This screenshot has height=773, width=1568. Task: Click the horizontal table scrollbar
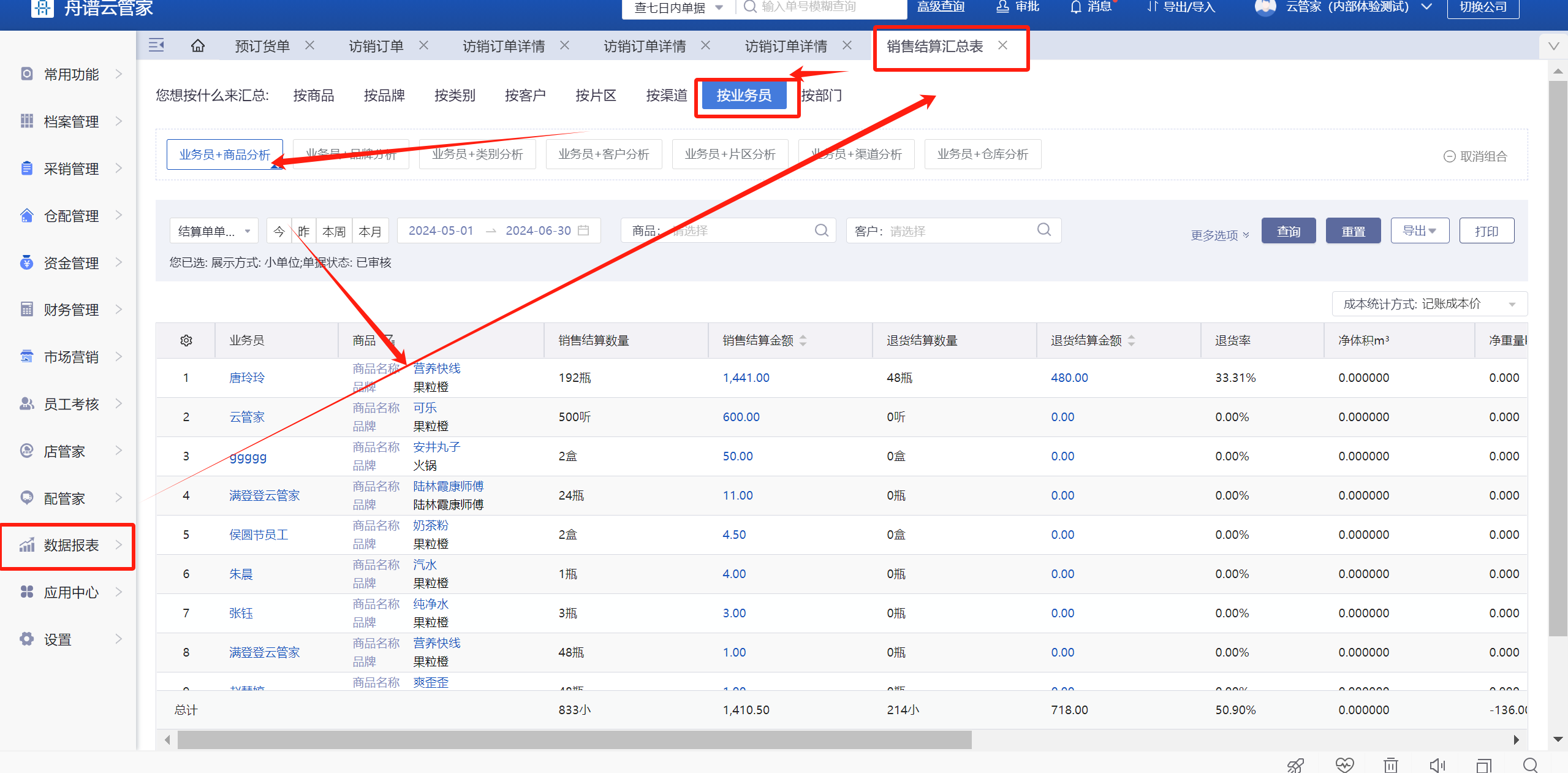[x=574, y=740]
